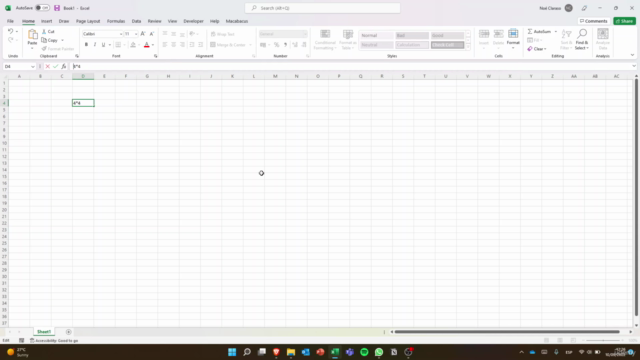640x360 pixels.
Task: Toggle Italic formatting
Action: (x=95, y=44)
